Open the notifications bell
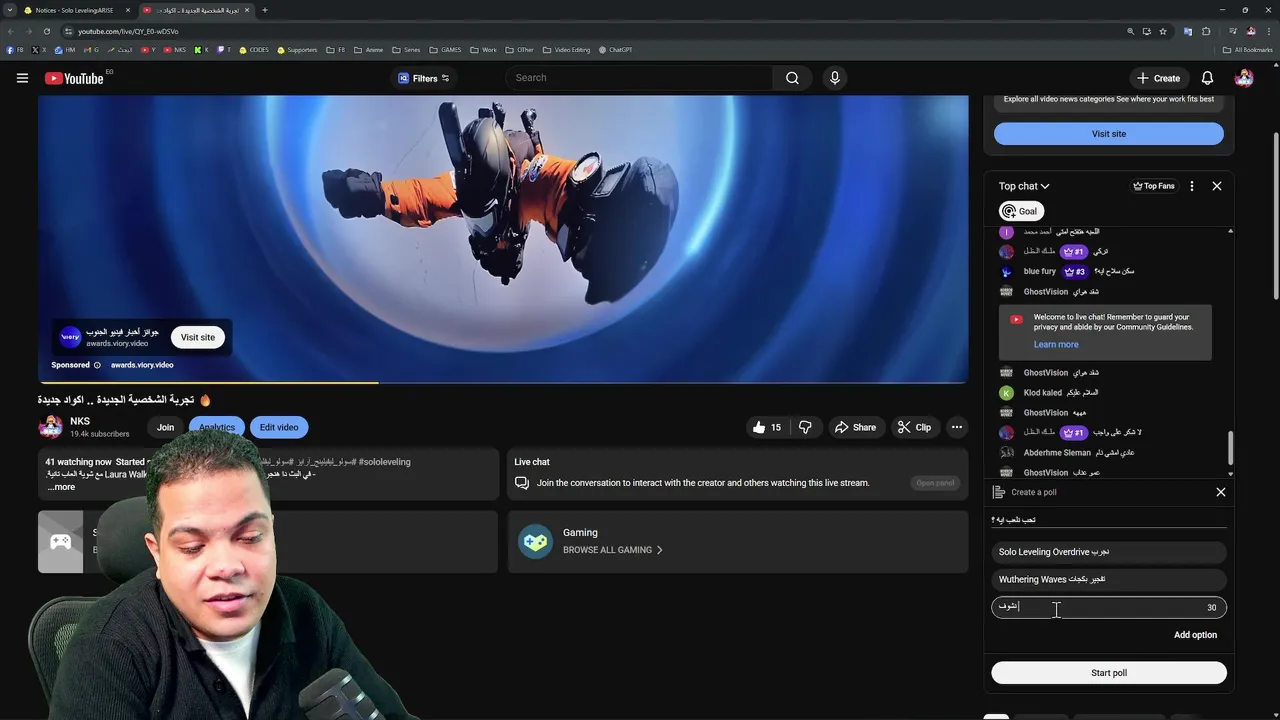The width and height of the screenshot is (1280, 720). click(1207, 78)
